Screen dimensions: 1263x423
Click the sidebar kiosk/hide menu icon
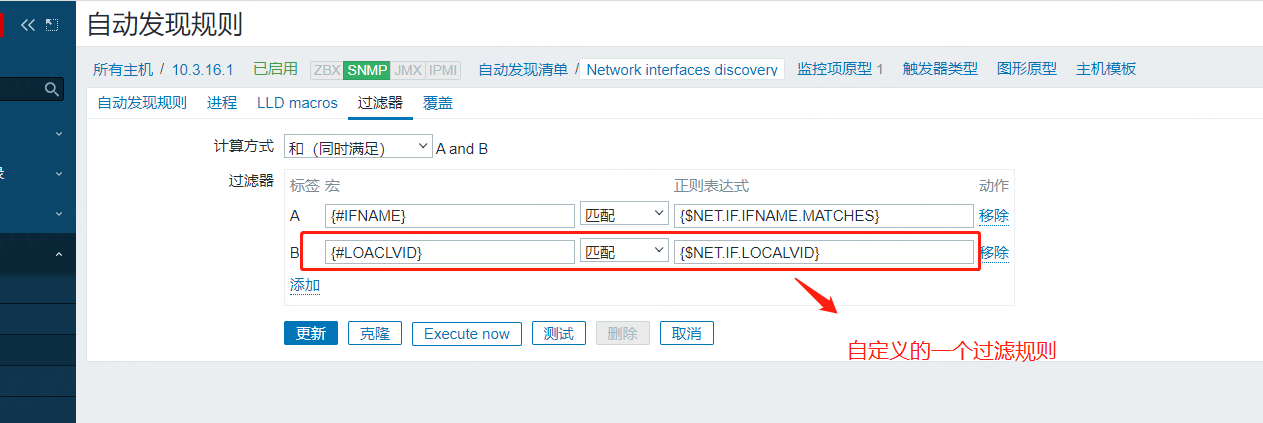[52, 25]
